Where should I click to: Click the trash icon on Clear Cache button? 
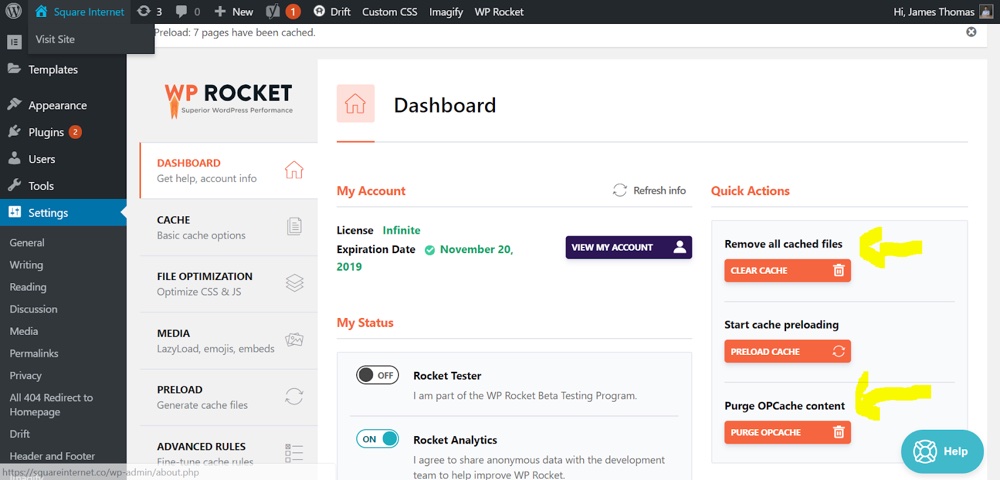(839, 270)
